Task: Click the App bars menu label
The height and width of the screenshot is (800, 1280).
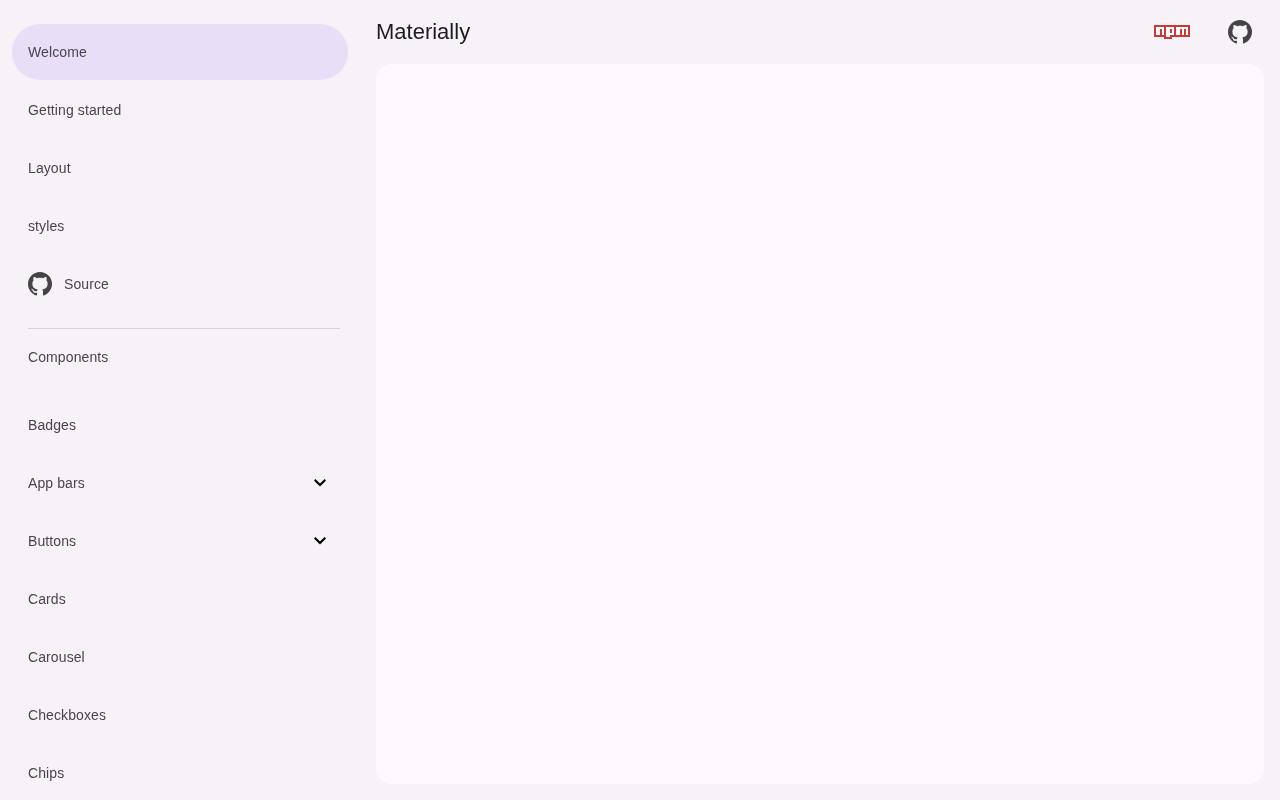Action: [57, 483]
